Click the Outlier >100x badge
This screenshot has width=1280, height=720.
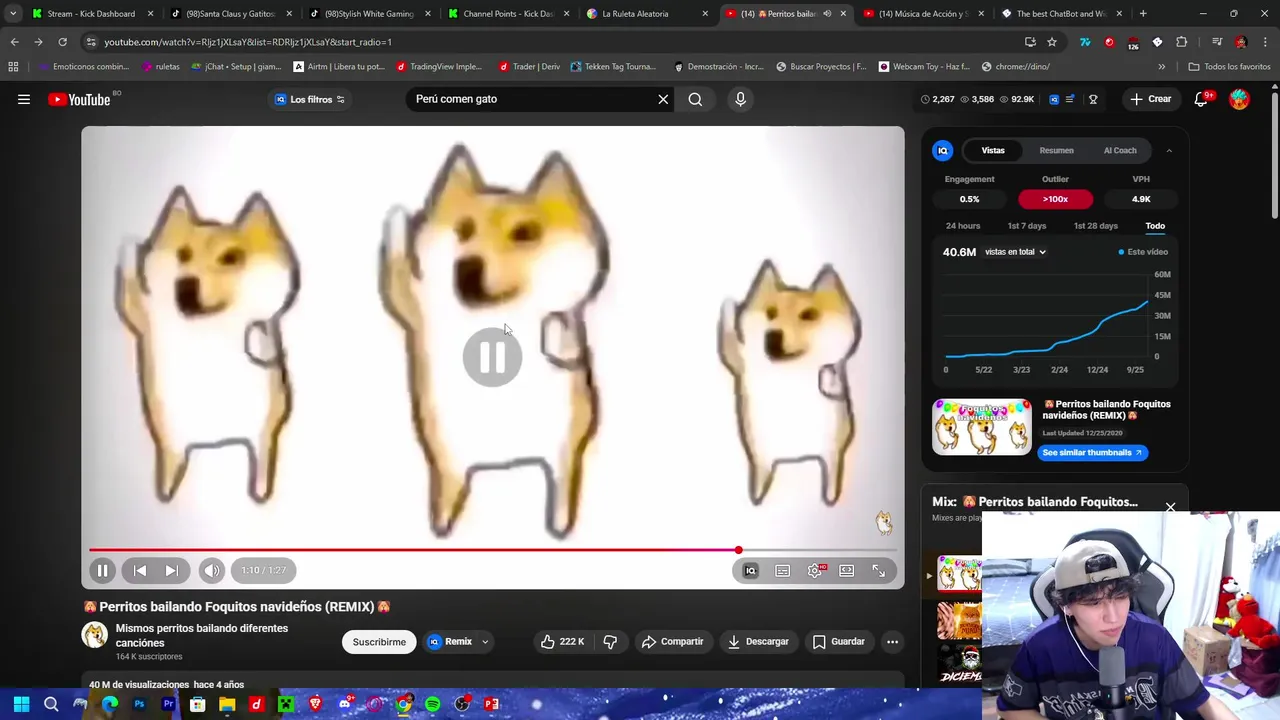(1055, 199)
